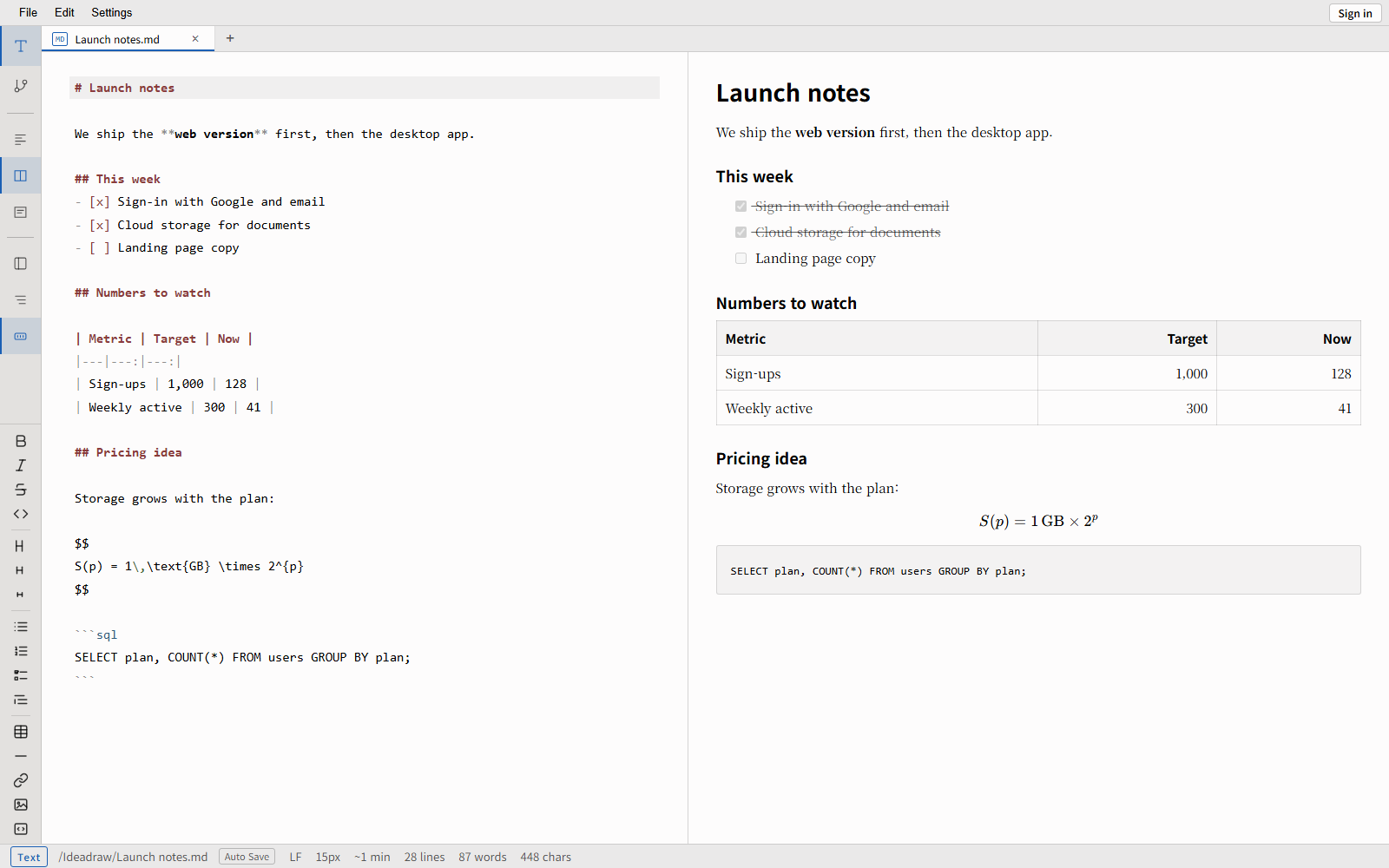Insert inline code
Image resolution: width=1389 pixels, height=868 pixels.
tap(21, 514)
